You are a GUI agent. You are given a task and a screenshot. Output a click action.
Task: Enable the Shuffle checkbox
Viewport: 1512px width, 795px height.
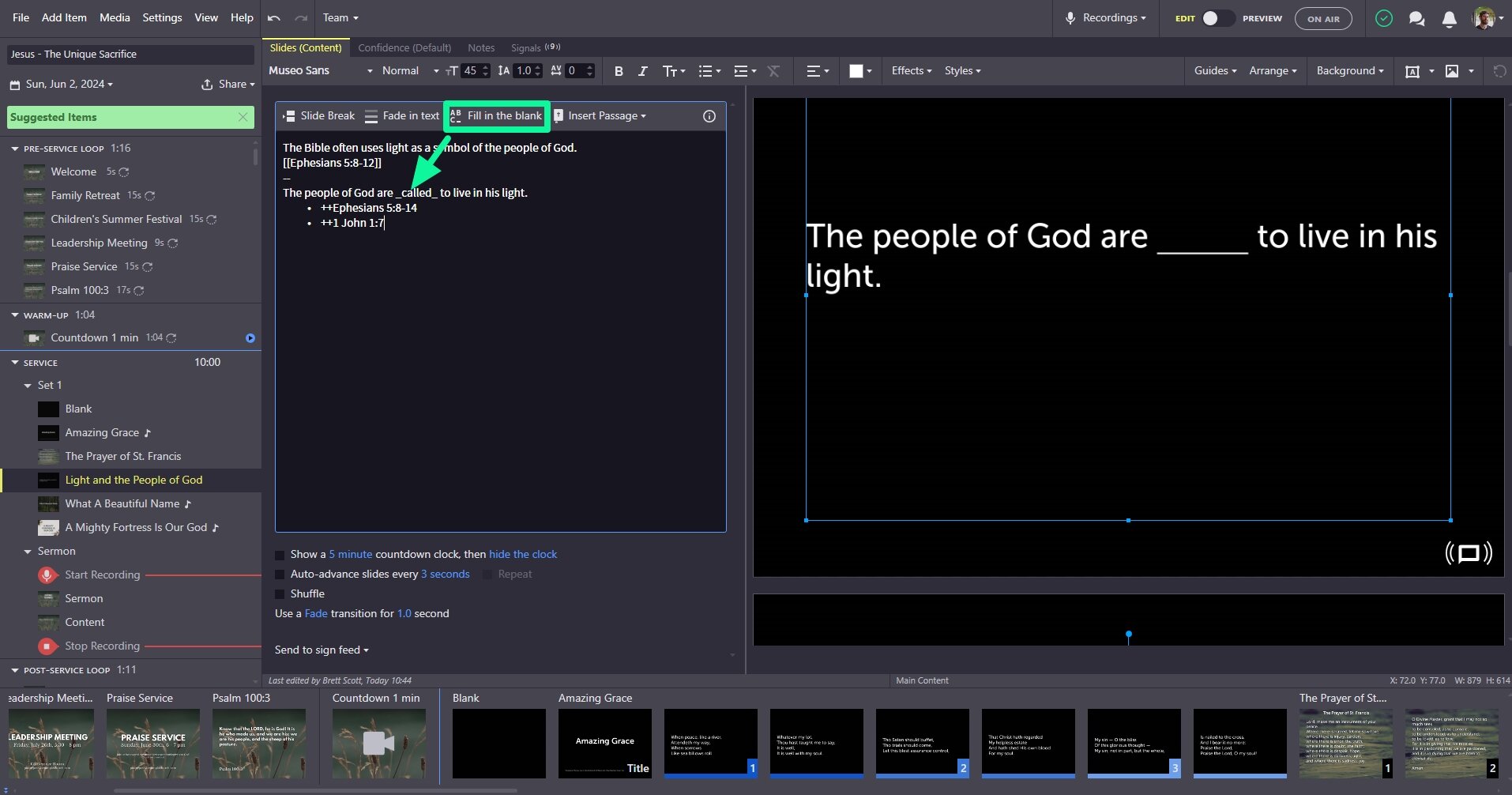tap(280, 594)
